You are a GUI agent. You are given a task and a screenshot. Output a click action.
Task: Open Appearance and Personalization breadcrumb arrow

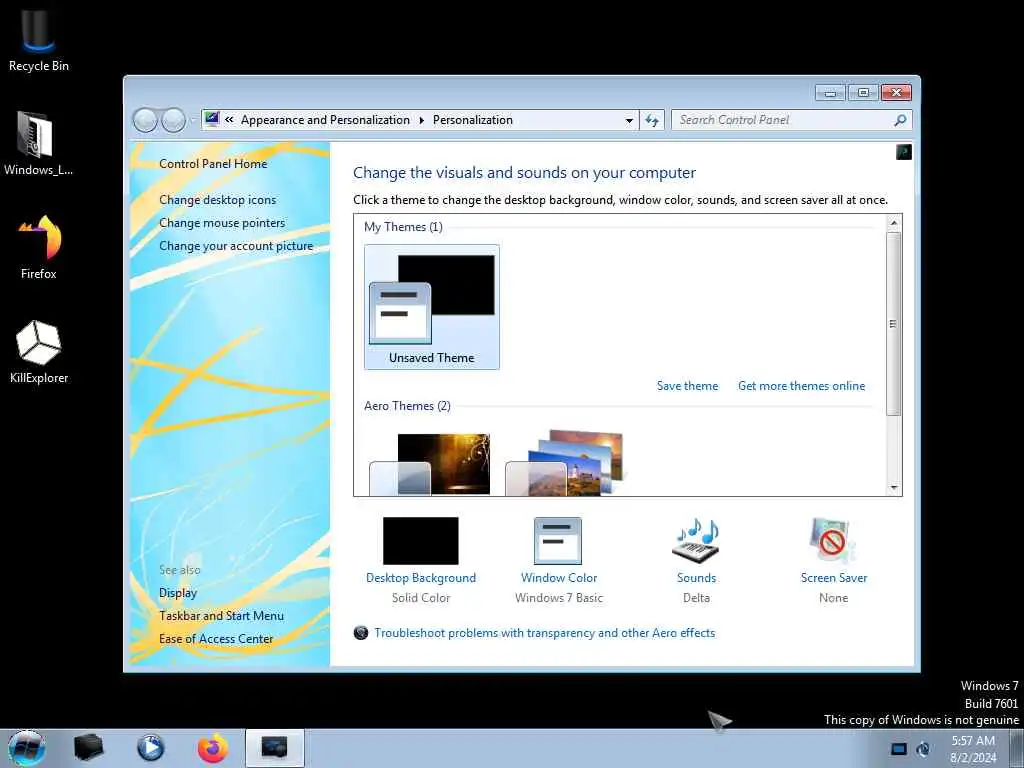pyautogui.click(x=421, y=120)
